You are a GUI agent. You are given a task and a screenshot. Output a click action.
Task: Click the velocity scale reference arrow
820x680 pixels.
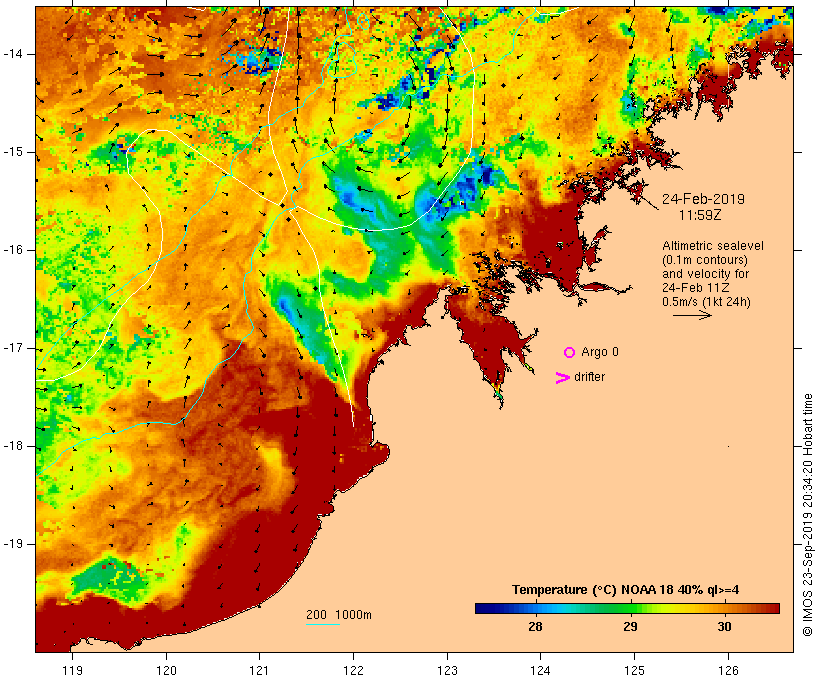692,315
